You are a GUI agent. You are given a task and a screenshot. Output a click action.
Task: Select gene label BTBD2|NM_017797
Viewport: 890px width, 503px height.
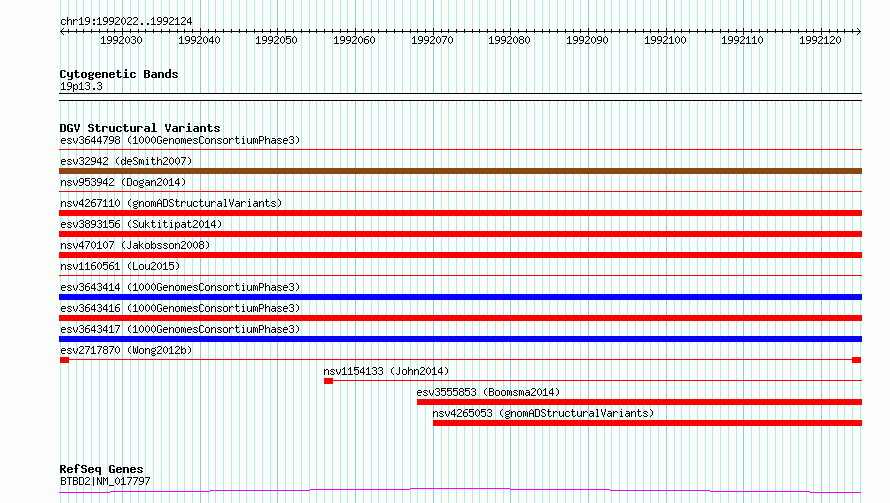[x=105, y=481]
